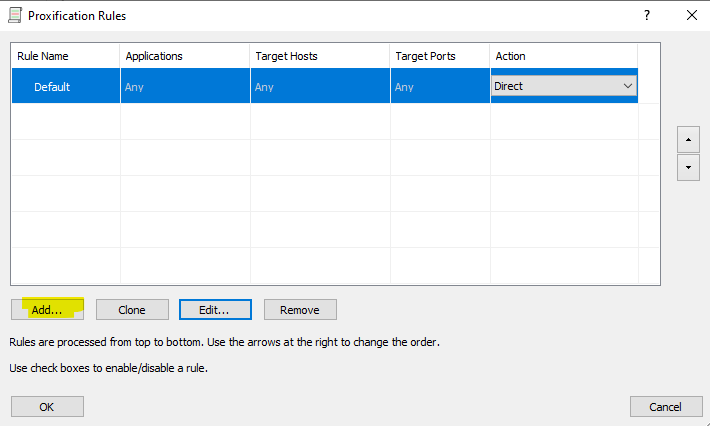Open the Edit... rule dialog
The height and width of the screenshot is (426, 710).
(215, 310)
